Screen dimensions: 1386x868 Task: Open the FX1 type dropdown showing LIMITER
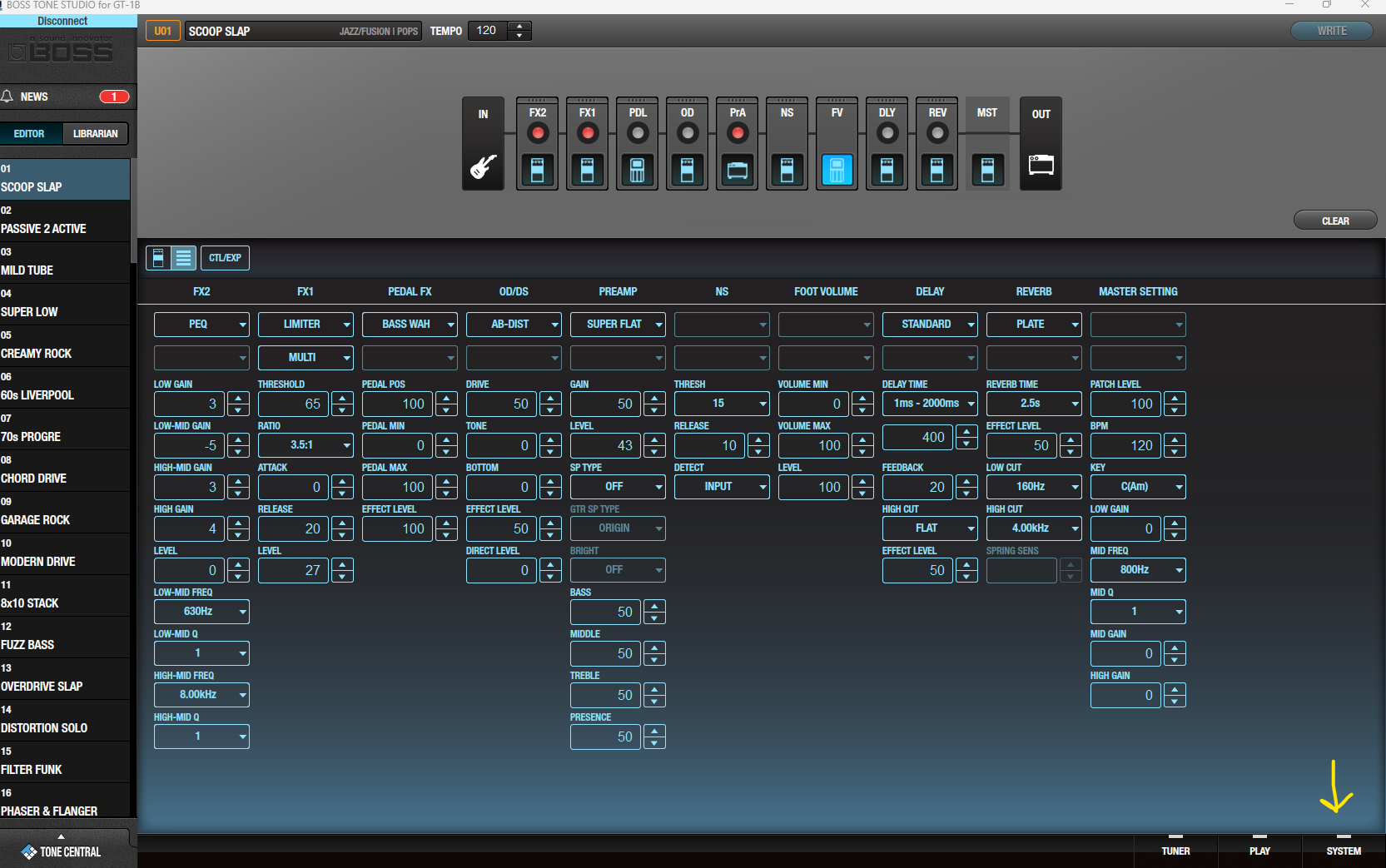306,325
